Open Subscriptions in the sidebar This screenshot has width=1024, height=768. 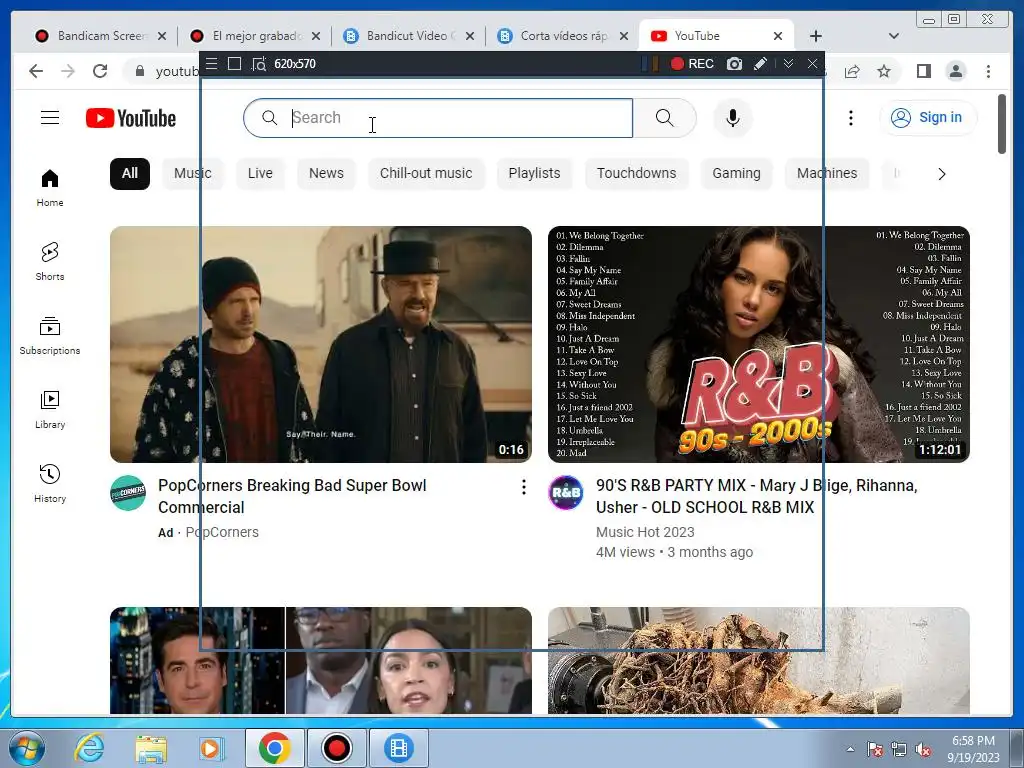50,336
